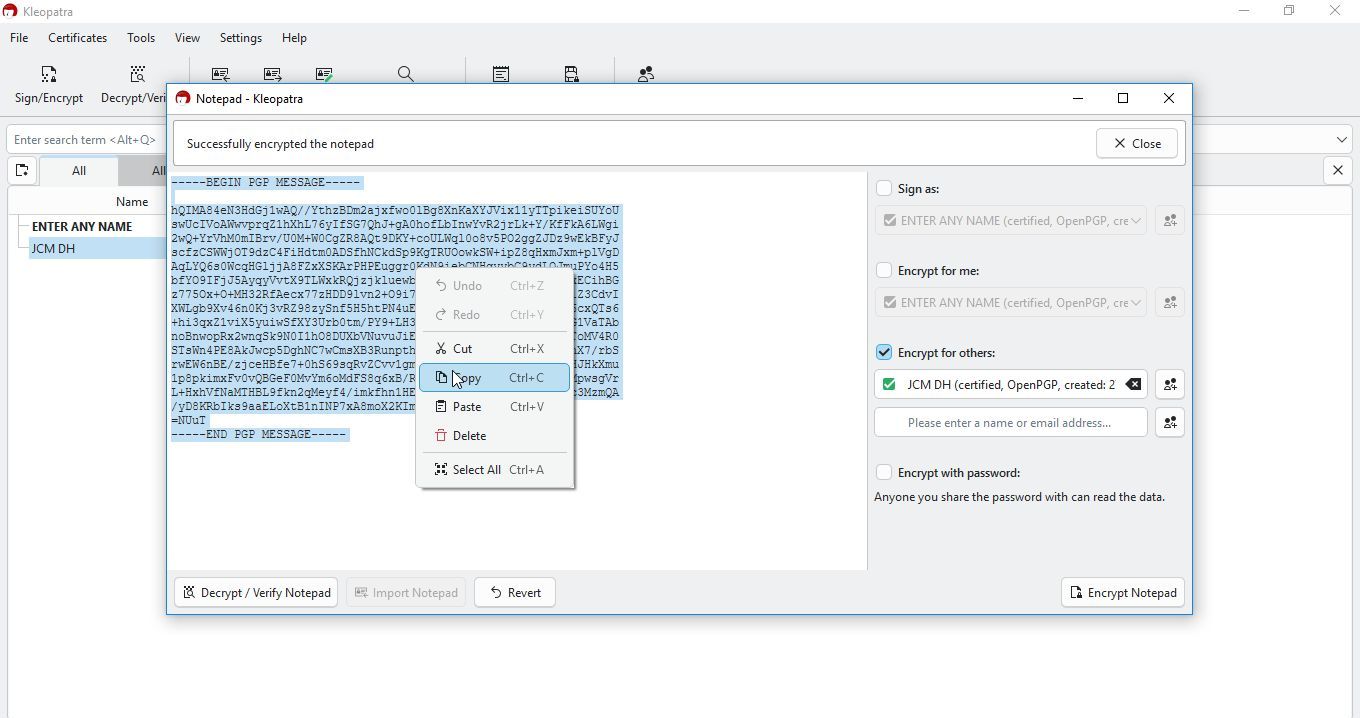The height and width of the screenshot is (718, 1360).
Task: Open the Help menu
Action: click(294, 38)
